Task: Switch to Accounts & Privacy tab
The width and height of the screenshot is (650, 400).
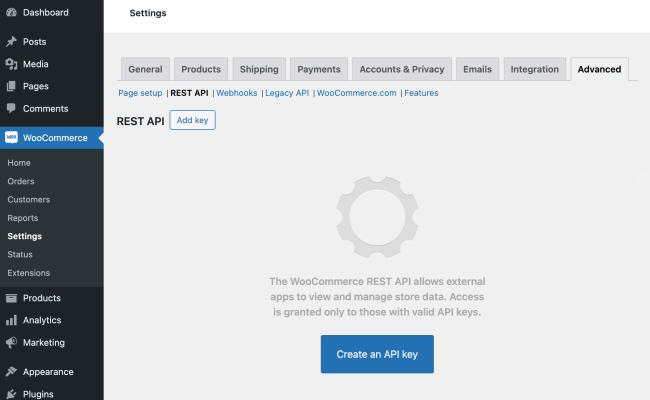Action: coord(402,69)
